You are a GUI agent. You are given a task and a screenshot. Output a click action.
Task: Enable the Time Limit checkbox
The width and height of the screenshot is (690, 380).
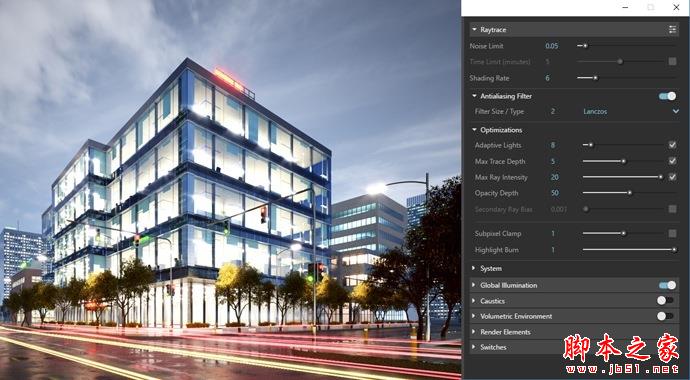[x=672, y=62]
